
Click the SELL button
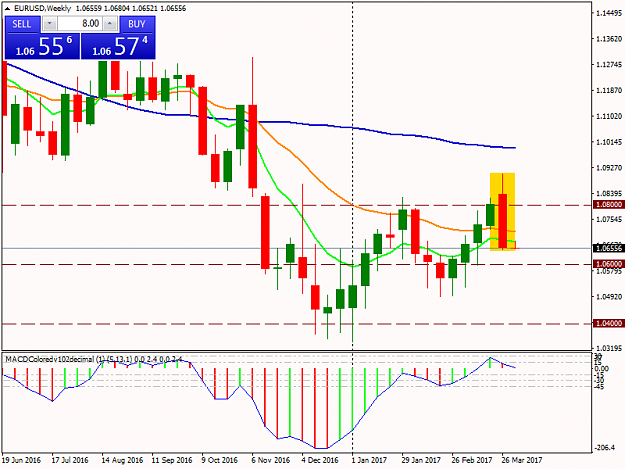point(22,24)
